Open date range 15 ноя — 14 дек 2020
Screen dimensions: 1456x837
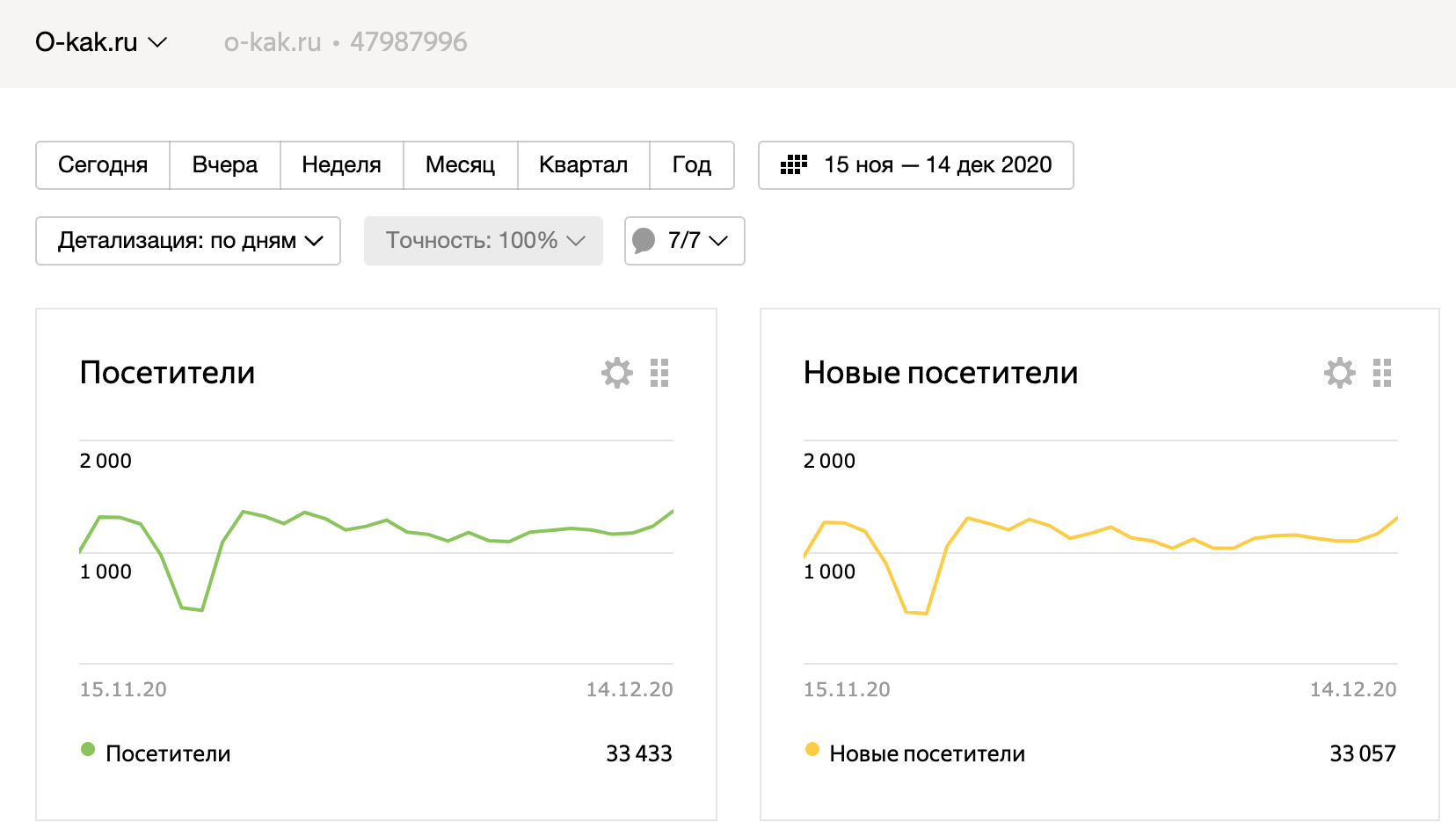point(937,165)
